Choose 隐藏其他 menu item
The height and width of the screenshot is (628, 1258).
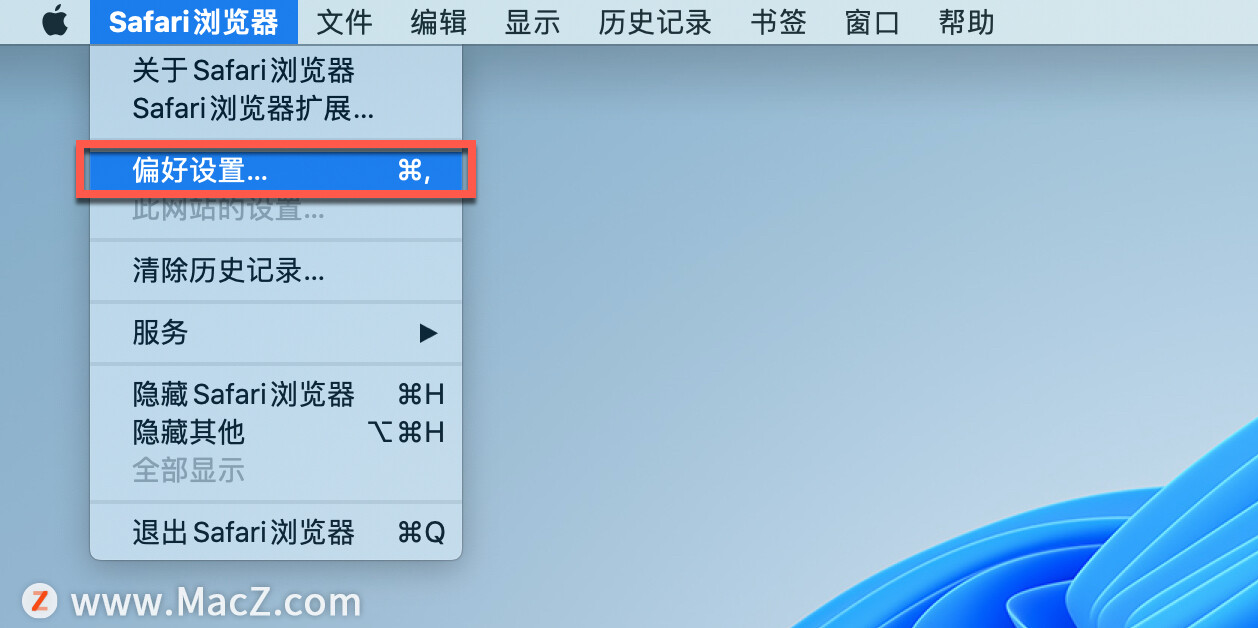(276, 432)
